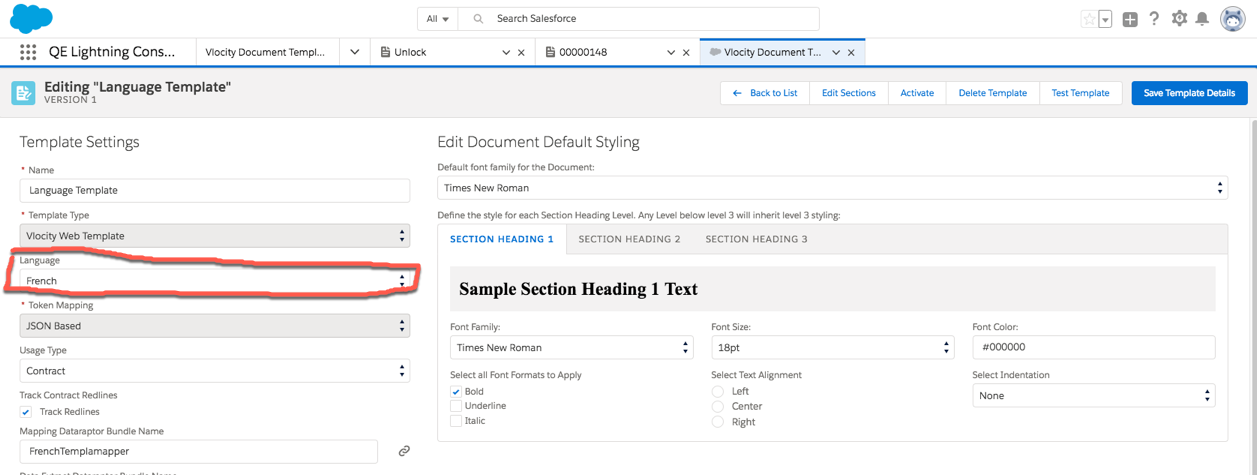Open the notifications bell icon
The image size is (1257, 475).
[x=1202, y=19]
